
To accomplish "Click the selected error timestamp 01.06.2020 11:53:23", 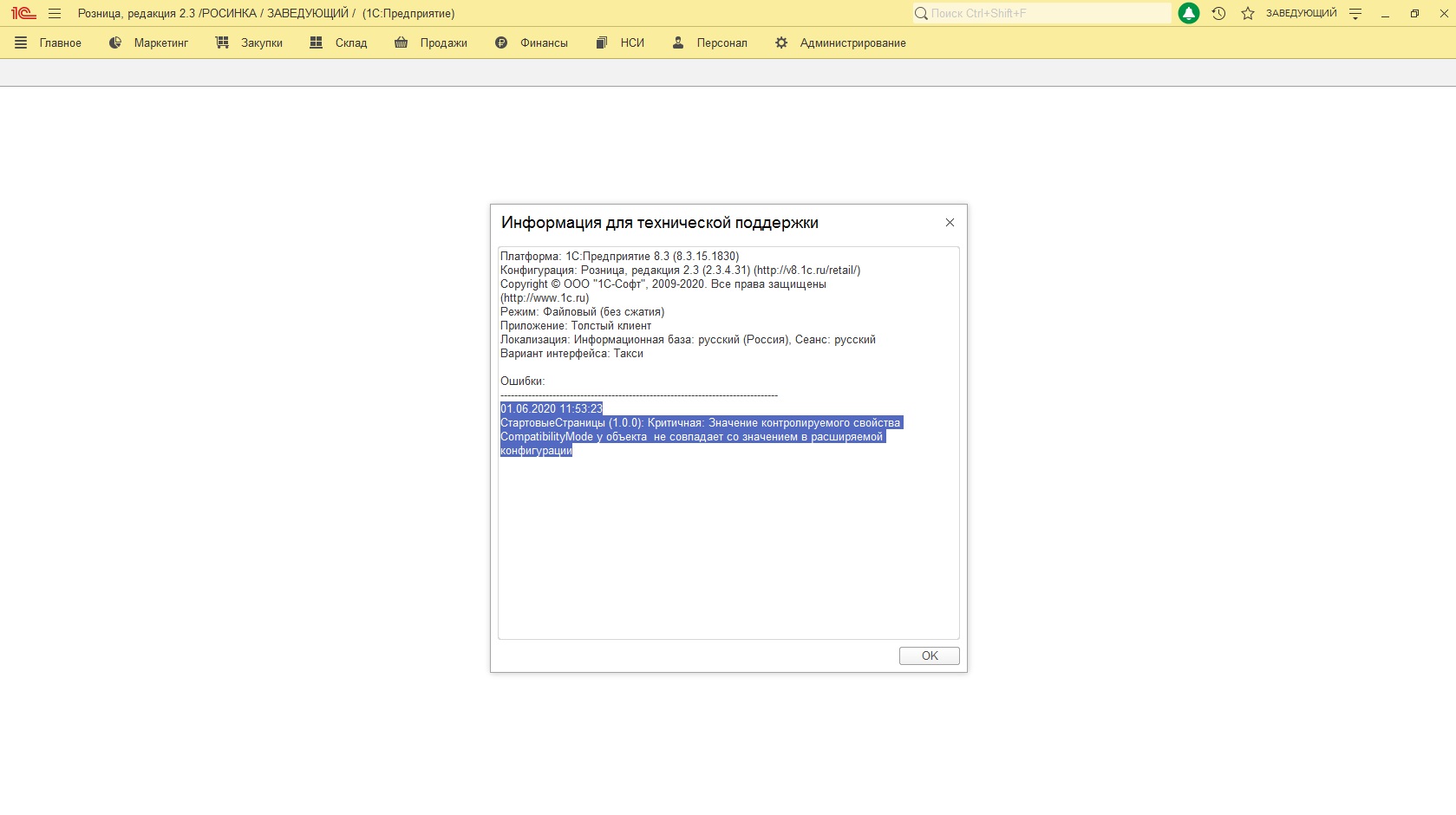I will (551, 409).
